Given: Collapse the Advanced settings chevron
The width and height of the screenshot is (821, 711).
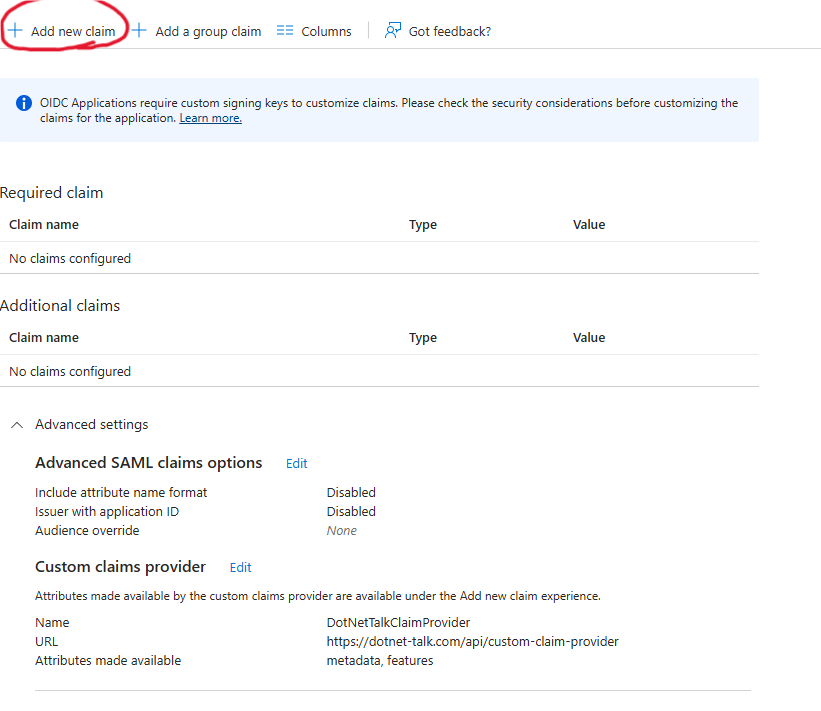Looking at the screenshot, I should [17, 425].
